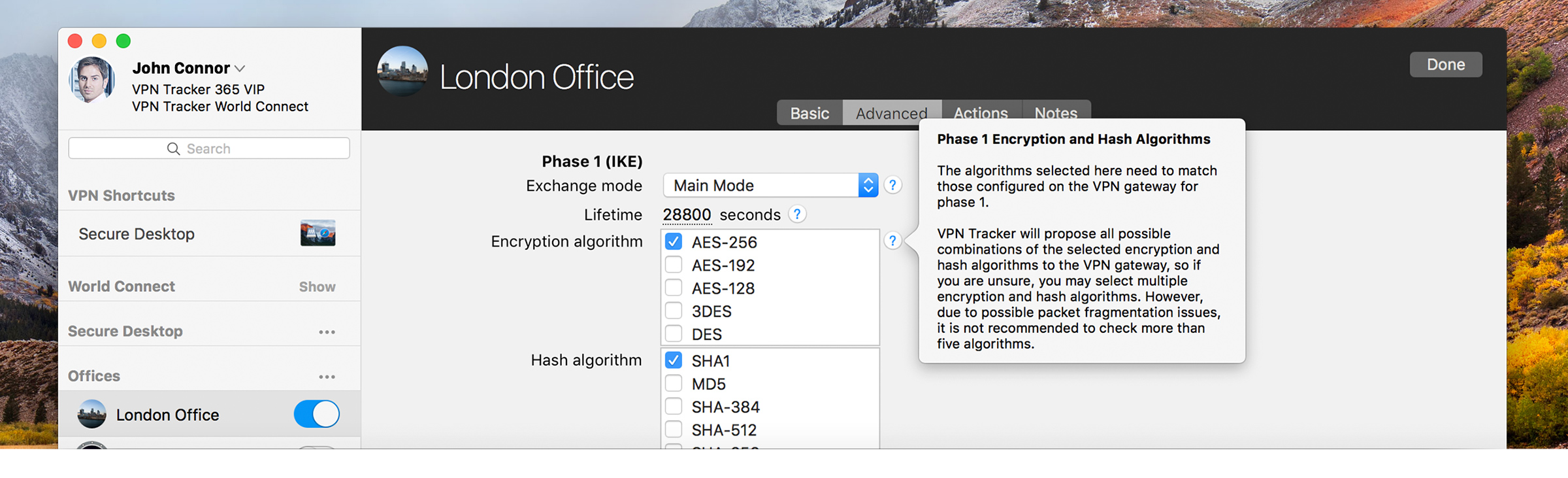Click the Search field in sidebar
Screen dimensions: 1568x478
click(x=209, y=148)
